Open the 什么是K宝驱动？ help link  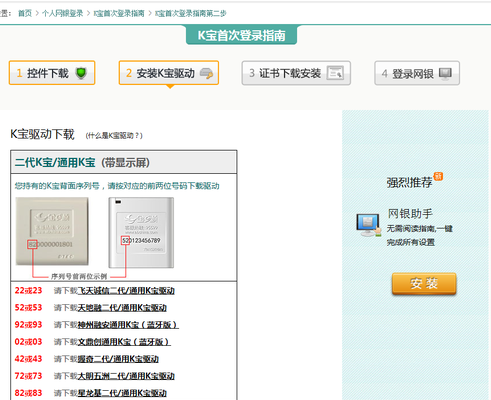(x=114, y=135)
